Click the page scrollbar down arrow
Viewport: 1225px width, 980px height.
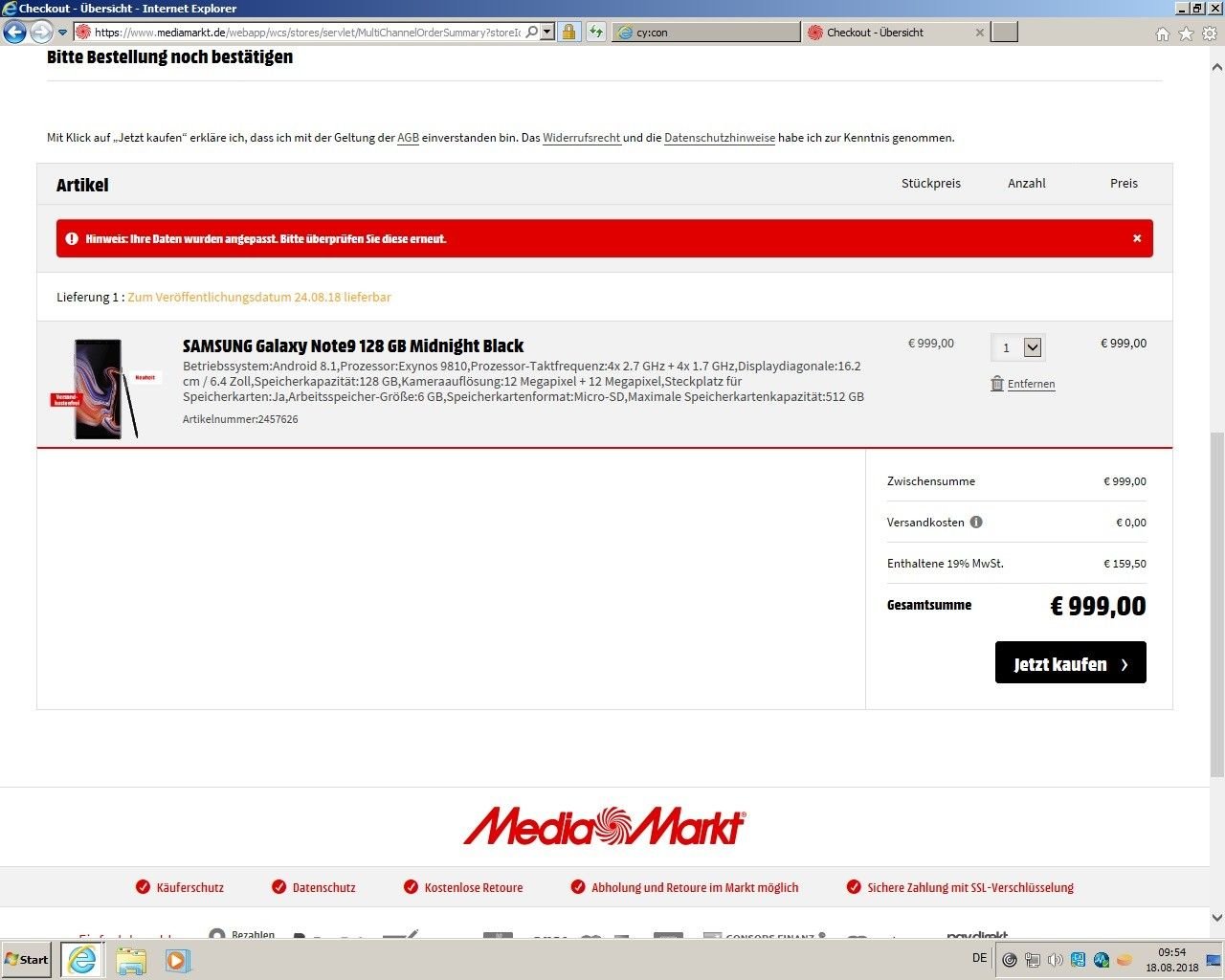pyautogui.click(x=1216, y=918)
